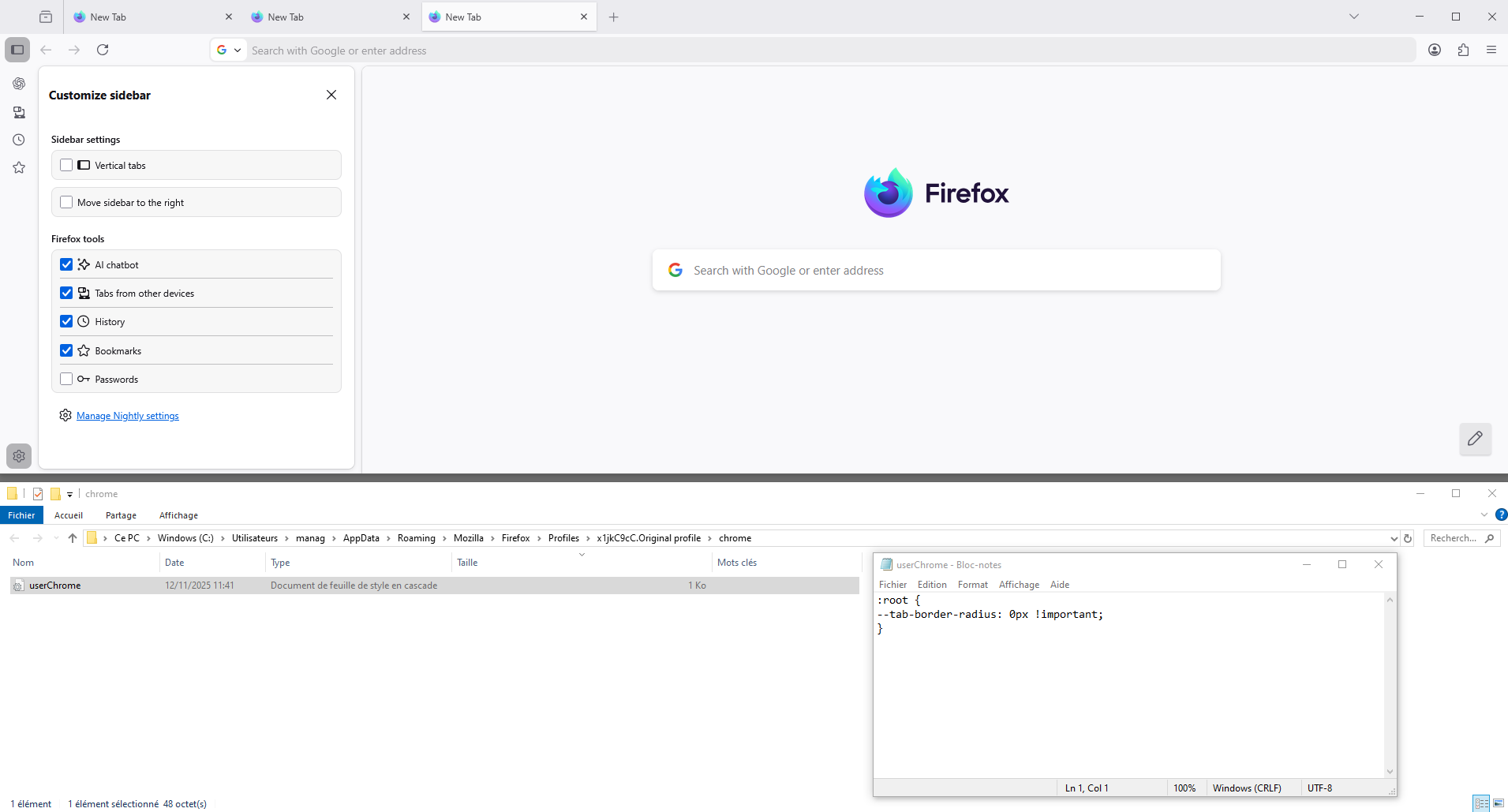
Task: Open the Format menu in Bloc-notes
Action: coord(973,585)
